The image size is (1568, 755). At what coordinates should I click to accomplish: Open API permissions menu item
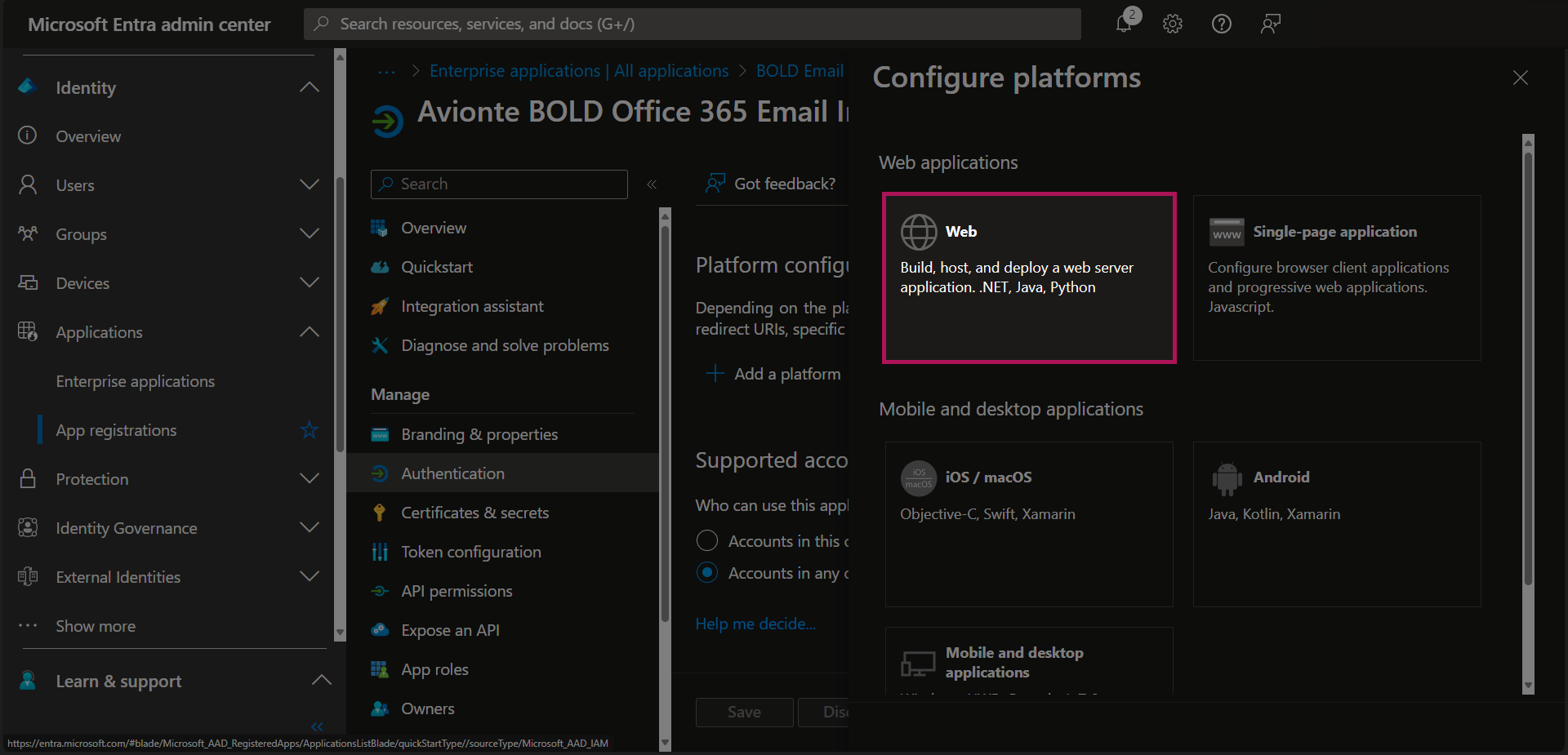pyautogui.click(x=457, y=591)
